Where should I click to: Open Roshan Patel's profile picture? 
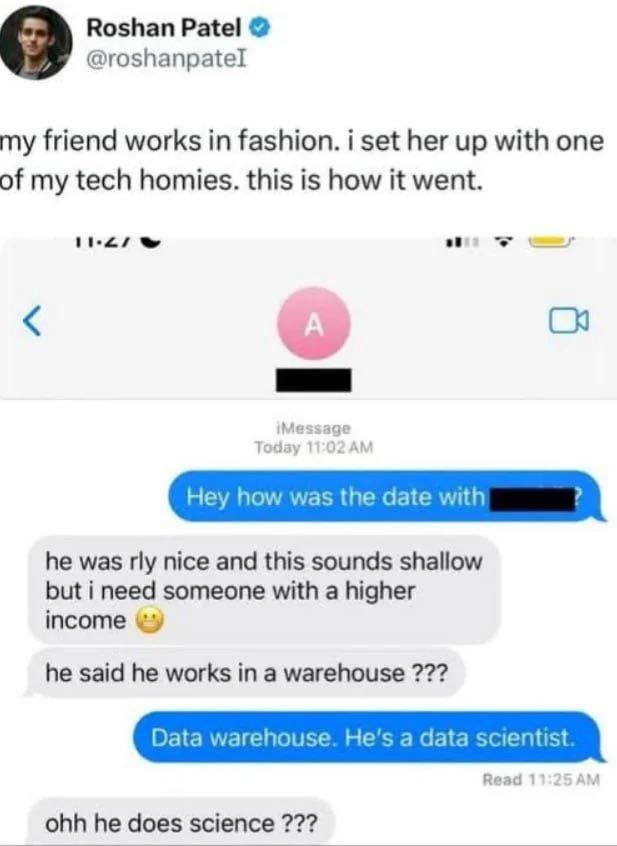pyautogui.click(x=36, y=43)
